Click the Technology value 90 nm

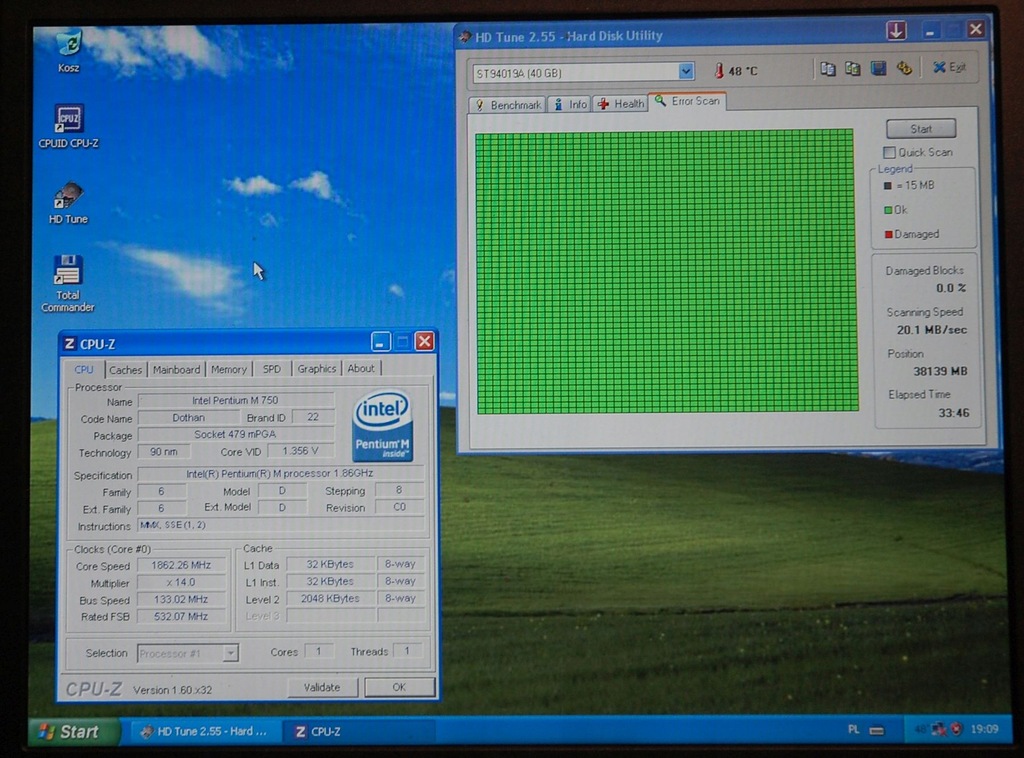coord(164,452)
